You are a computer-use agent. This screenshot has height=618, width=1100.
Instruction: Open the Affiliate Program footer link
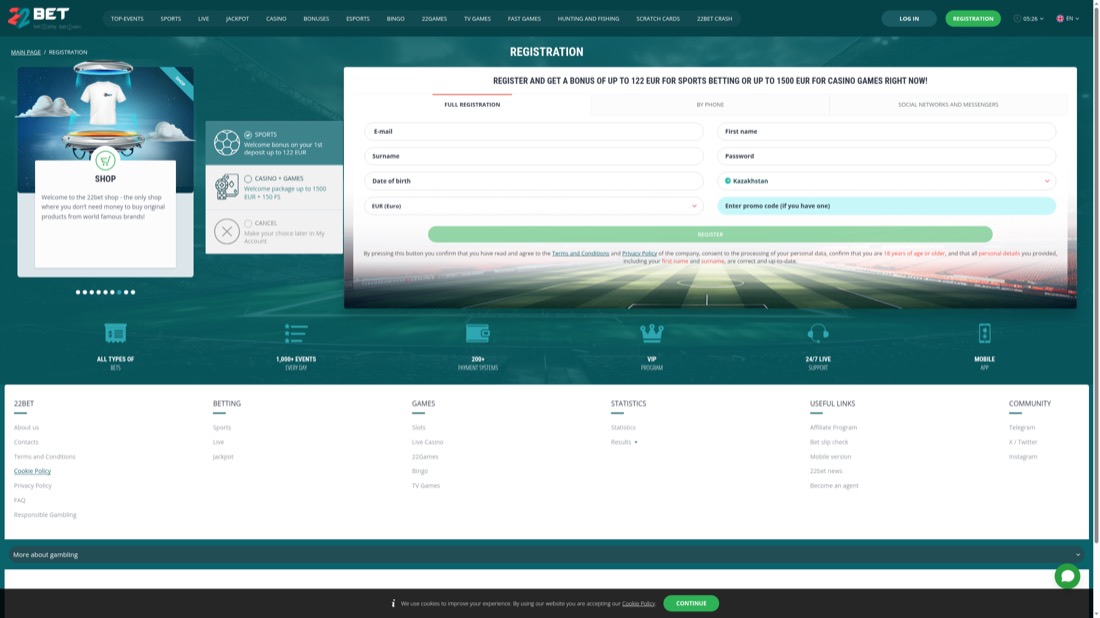833,427
